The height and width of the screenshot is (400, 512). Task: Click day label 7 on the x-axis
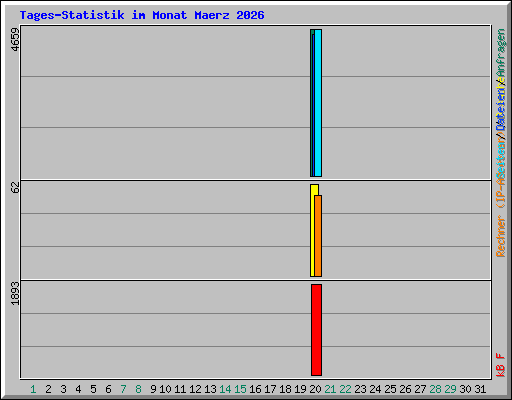(x=123, y=389)
